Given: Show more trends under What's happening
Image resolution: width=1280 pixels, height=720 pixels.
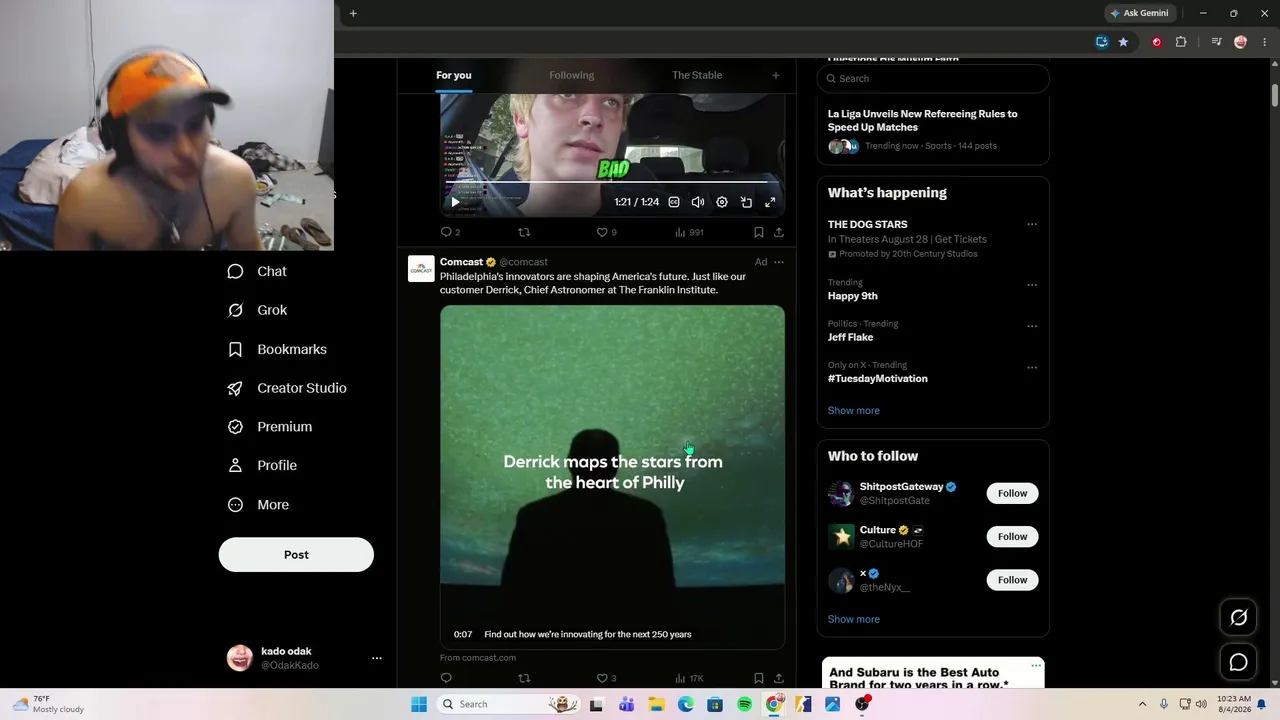Looking at the screenshot, I should coord(853,410).
